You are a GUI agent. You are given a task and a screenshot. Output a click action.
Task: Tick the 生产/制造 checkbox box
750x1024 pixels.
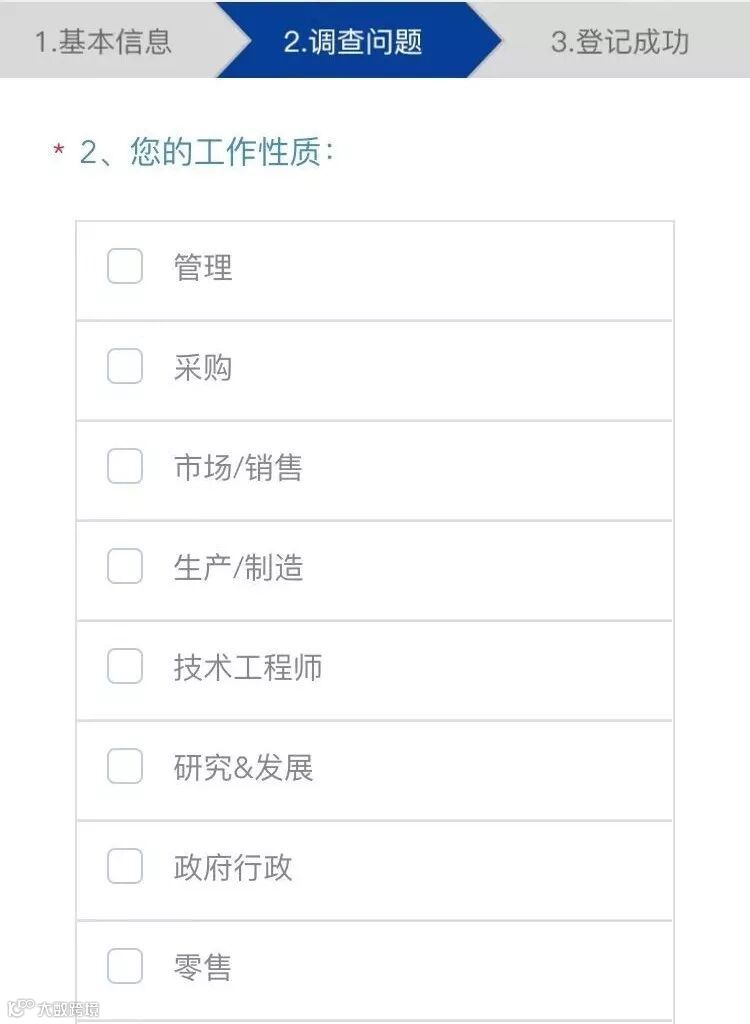[x=125, y=567]
